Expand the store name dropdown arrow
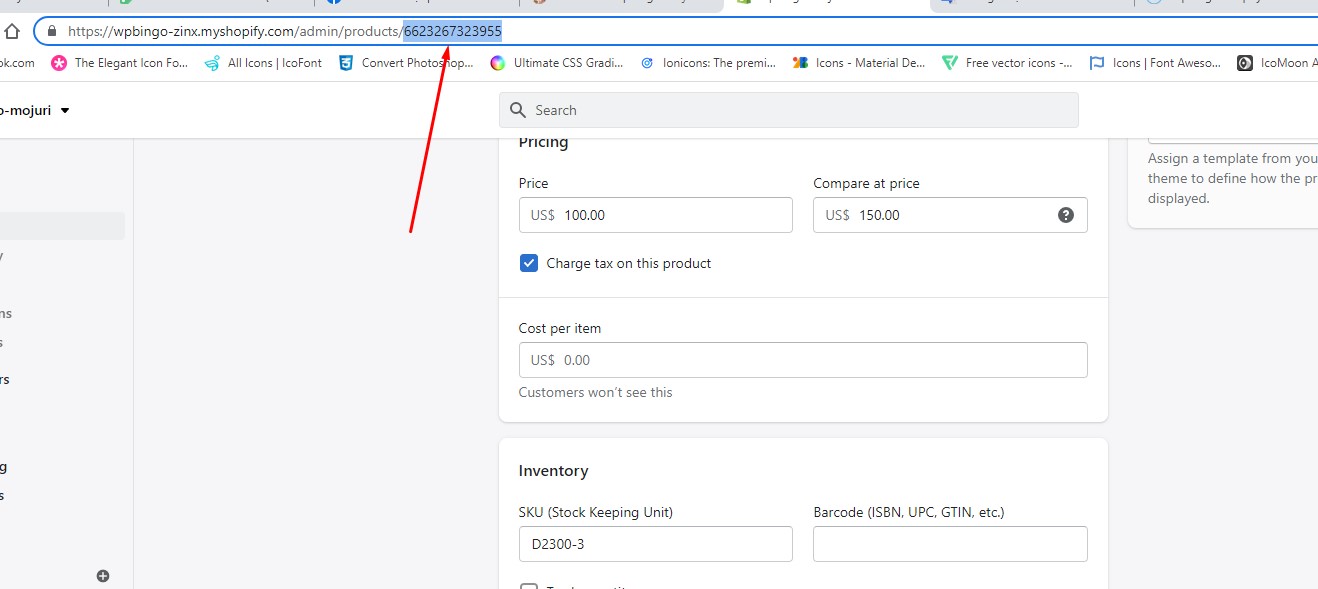This screenshot has width=1318, height=589. [65, 111]
